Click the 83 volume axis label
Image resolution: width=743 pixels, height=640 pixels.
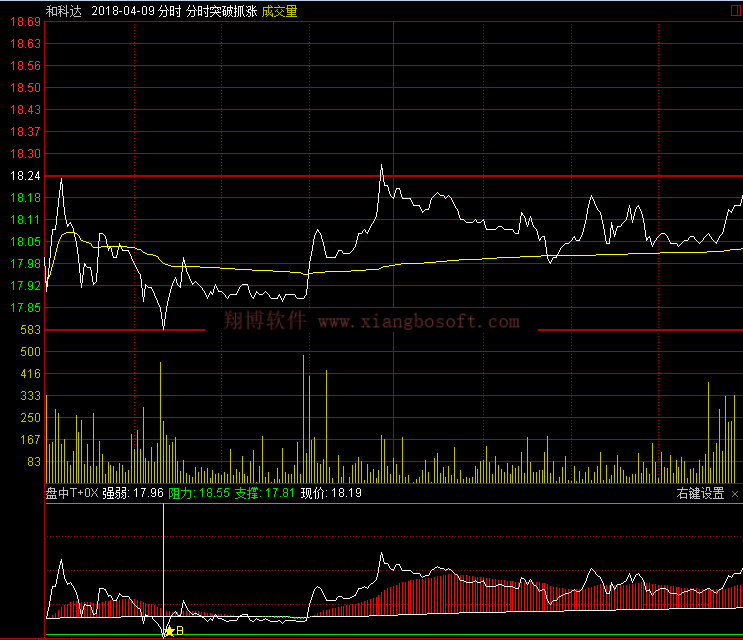[x=34, y=462]
